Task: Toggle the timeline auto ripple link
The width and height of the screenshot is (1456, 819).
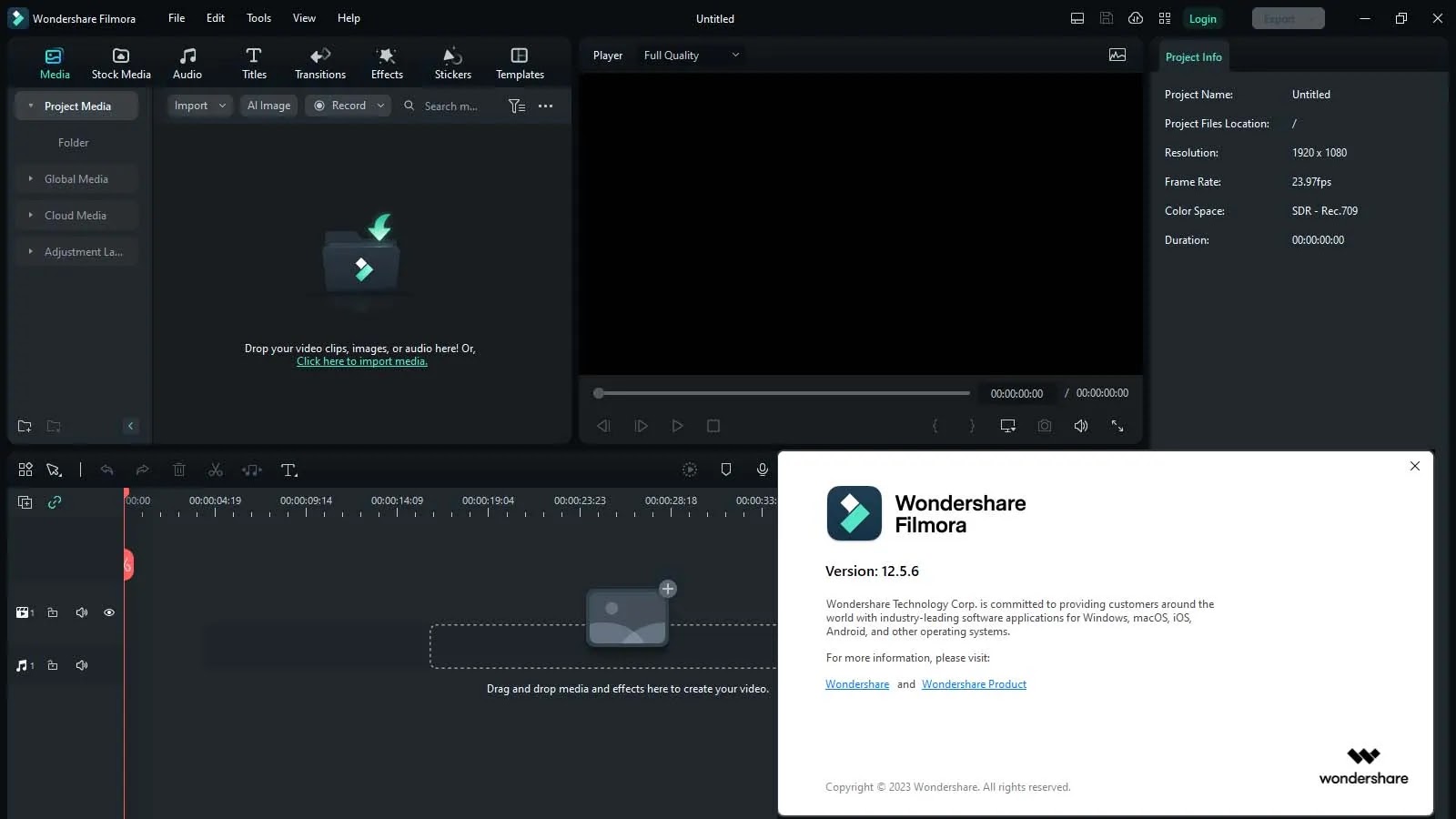Action: [55, 502]
